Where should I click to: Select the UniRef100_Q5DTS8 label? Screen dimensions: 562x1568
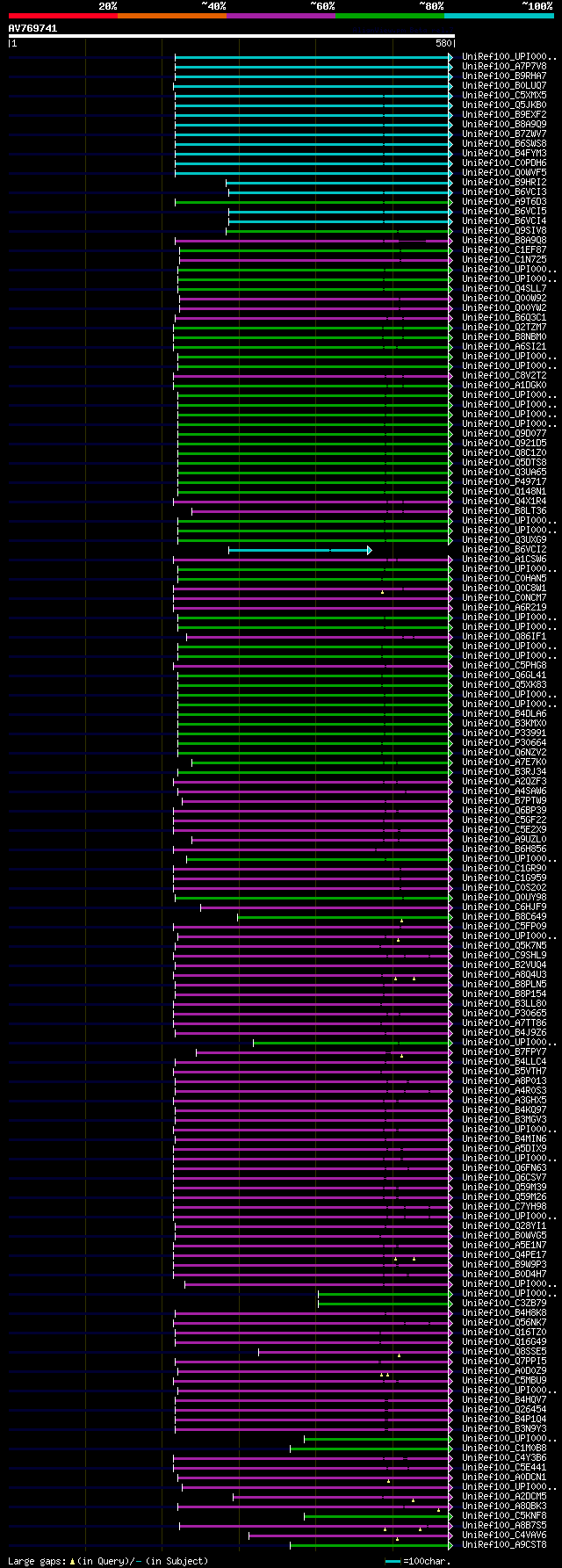(504, 462)
